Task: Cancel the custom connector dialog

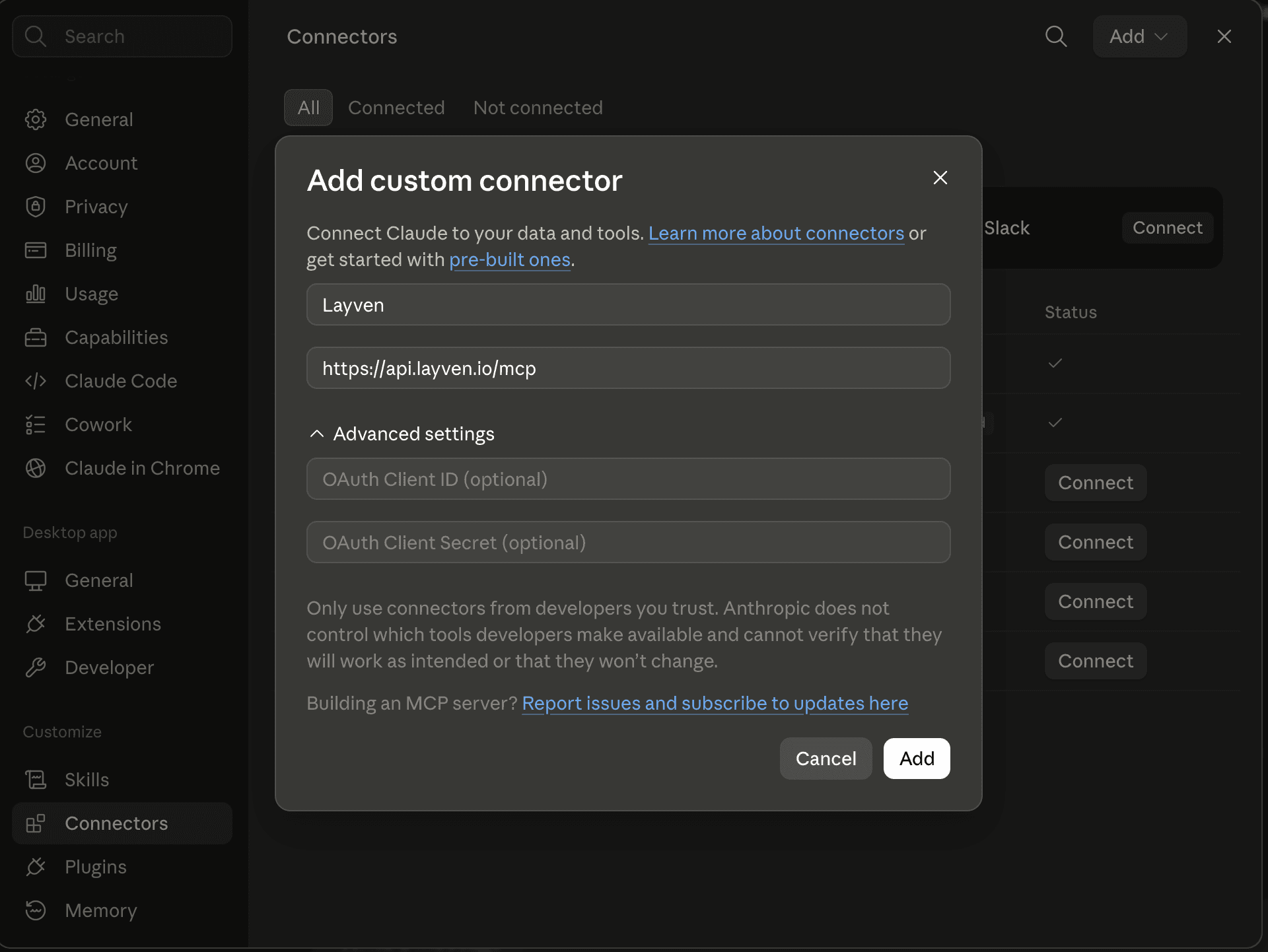Action: [826, 759]
